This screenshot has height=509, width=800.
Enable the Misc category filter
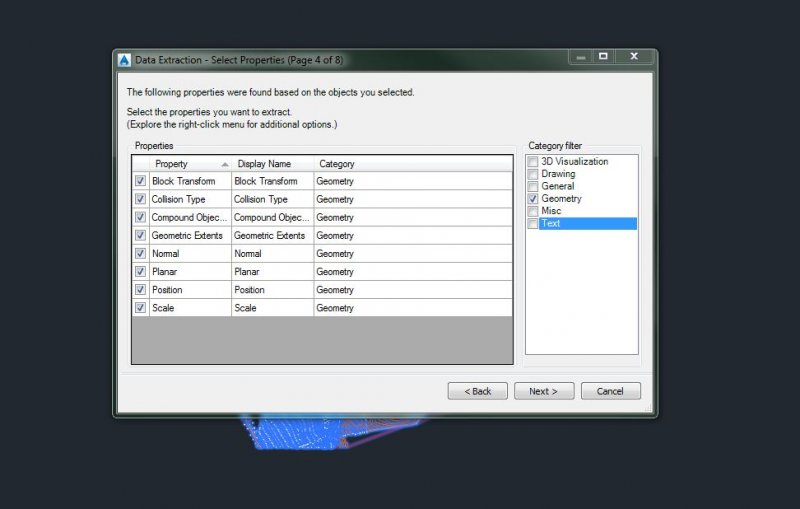[x=533, y=211]
